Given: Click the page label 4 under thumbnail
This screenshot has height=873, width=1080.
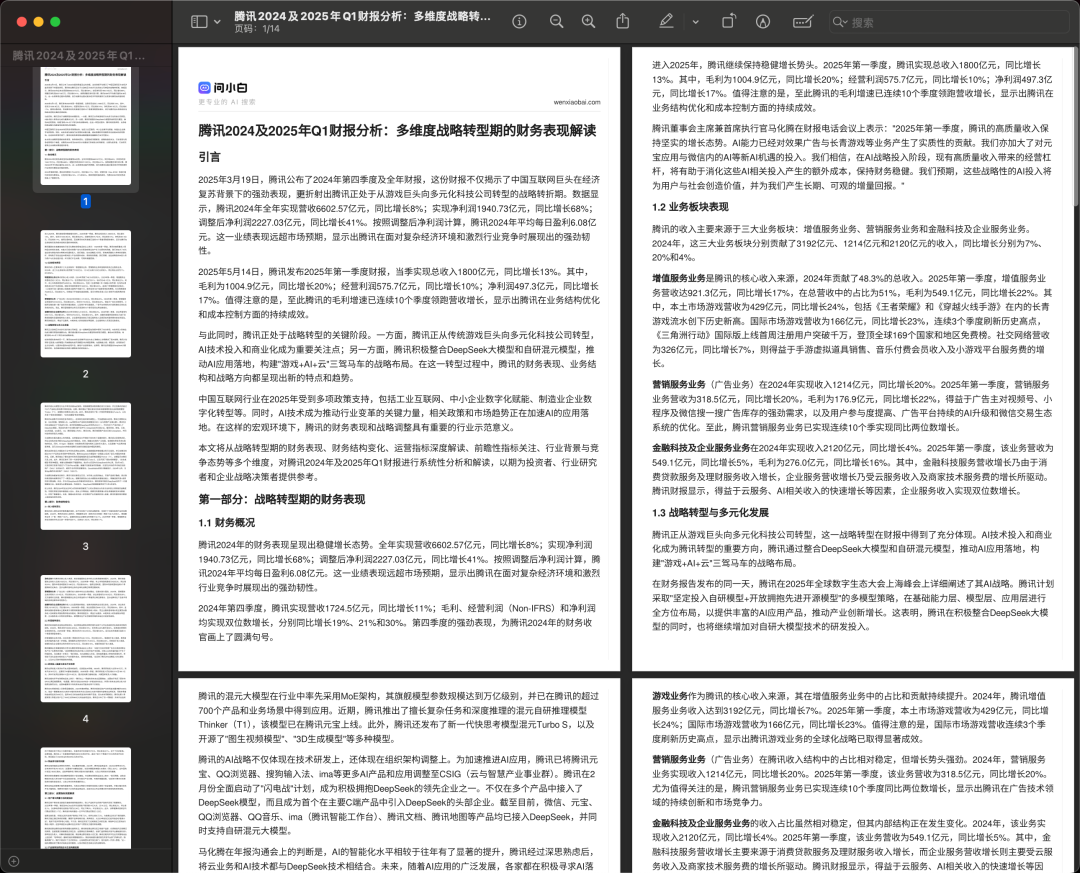Looking at the screenshot, I should click(x=85, y=719).
